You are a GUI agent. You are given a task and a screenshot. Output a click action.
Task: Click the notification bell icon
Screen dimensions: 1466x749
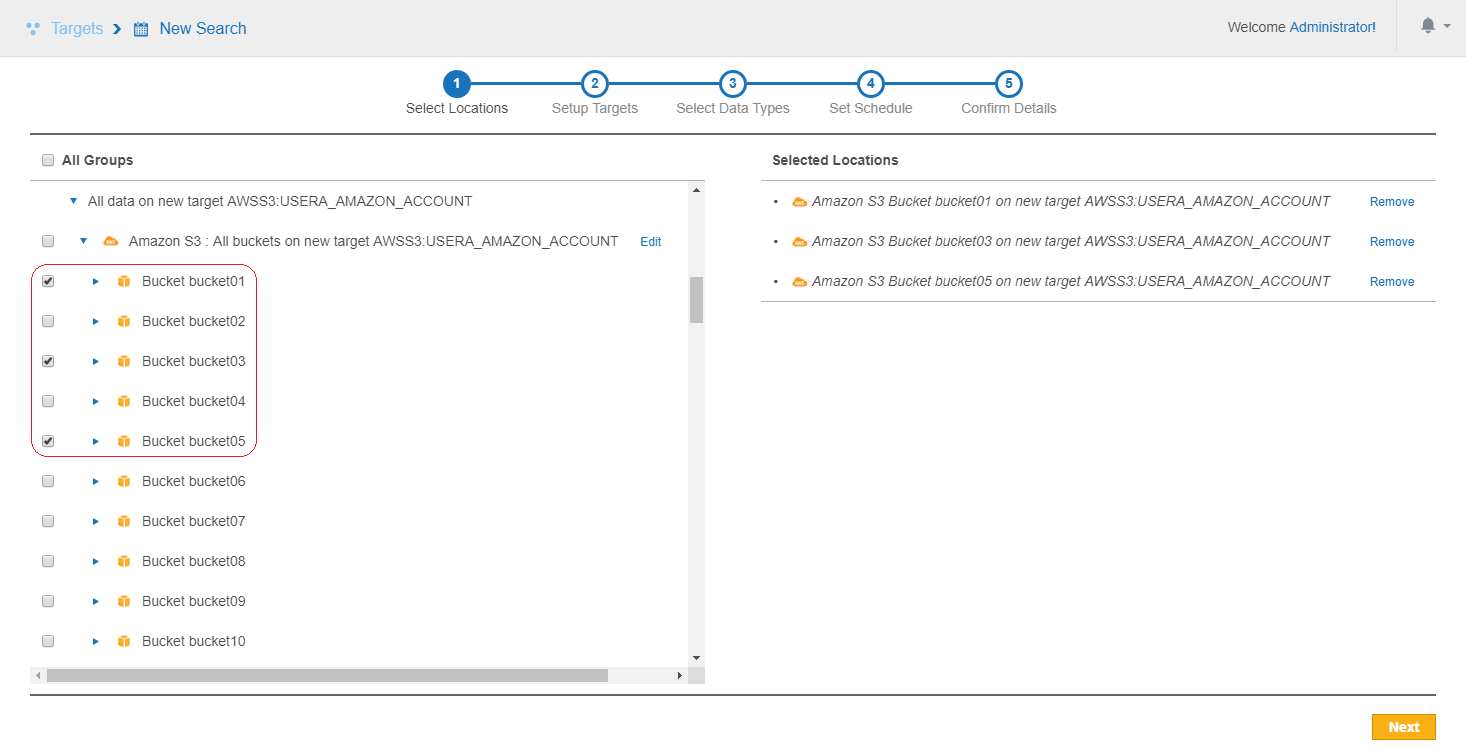coord(1428,27)
